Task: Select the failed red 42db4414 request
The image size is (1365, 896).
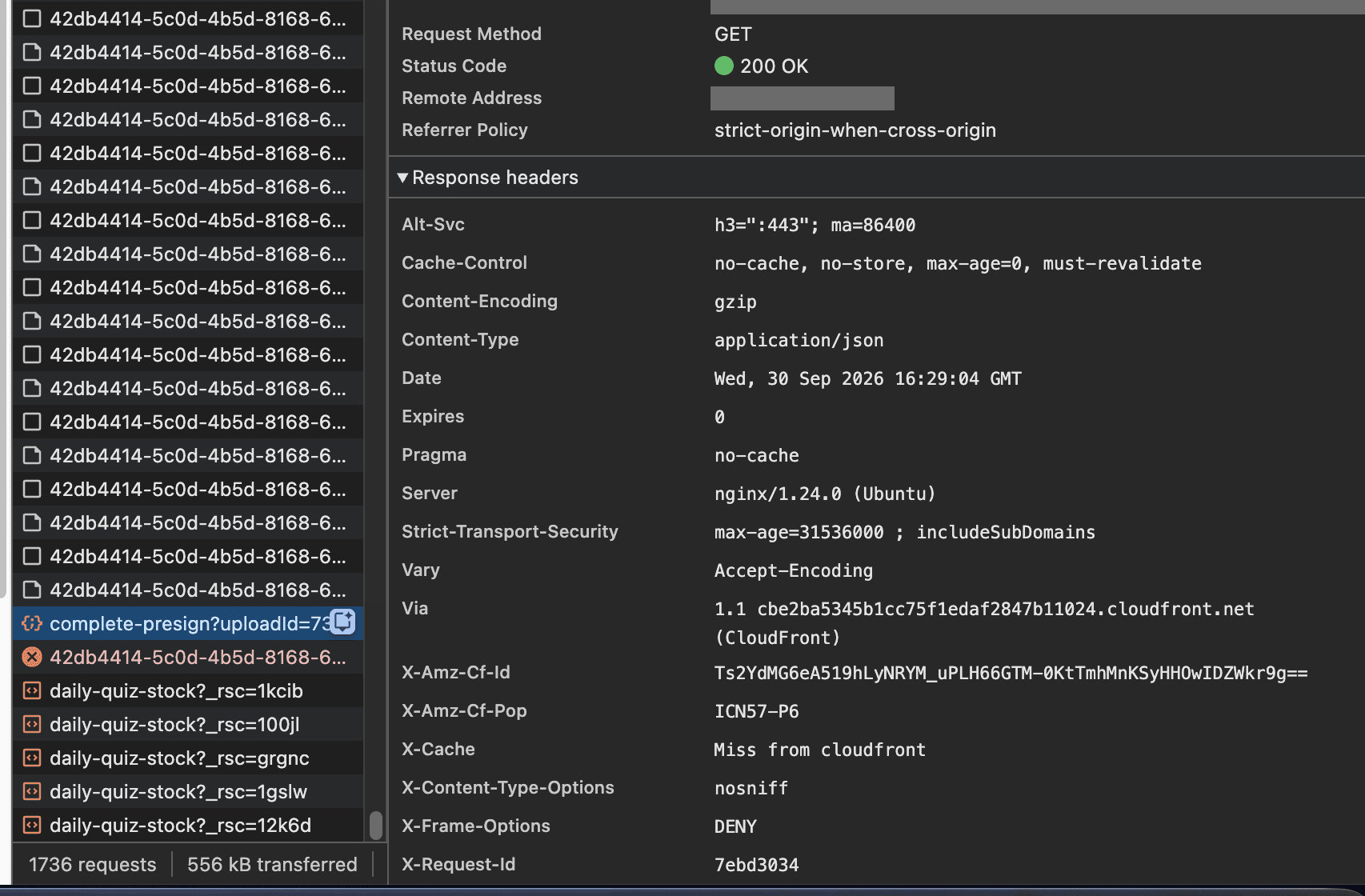Action: (188, 657)
